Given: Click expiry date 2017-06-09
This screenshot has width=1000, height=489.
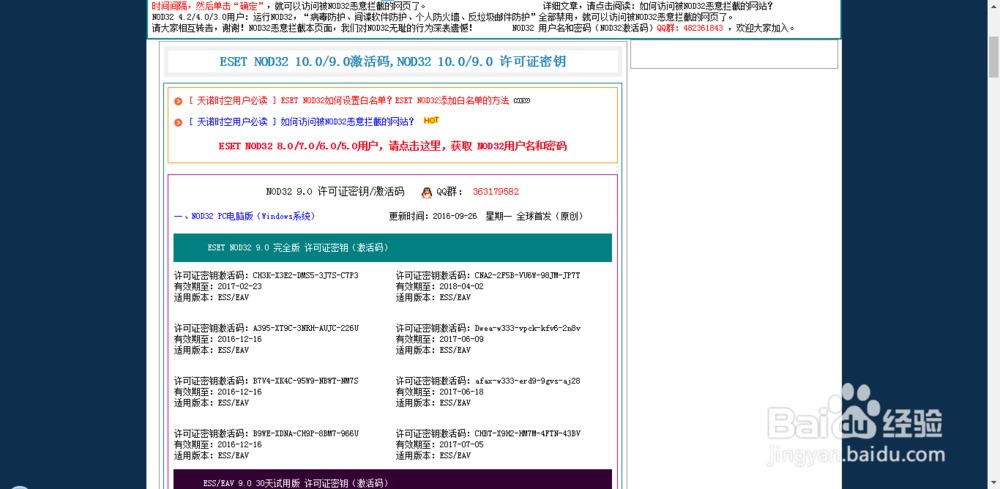Looking at the screenshot, I should (x=461, y=339).
